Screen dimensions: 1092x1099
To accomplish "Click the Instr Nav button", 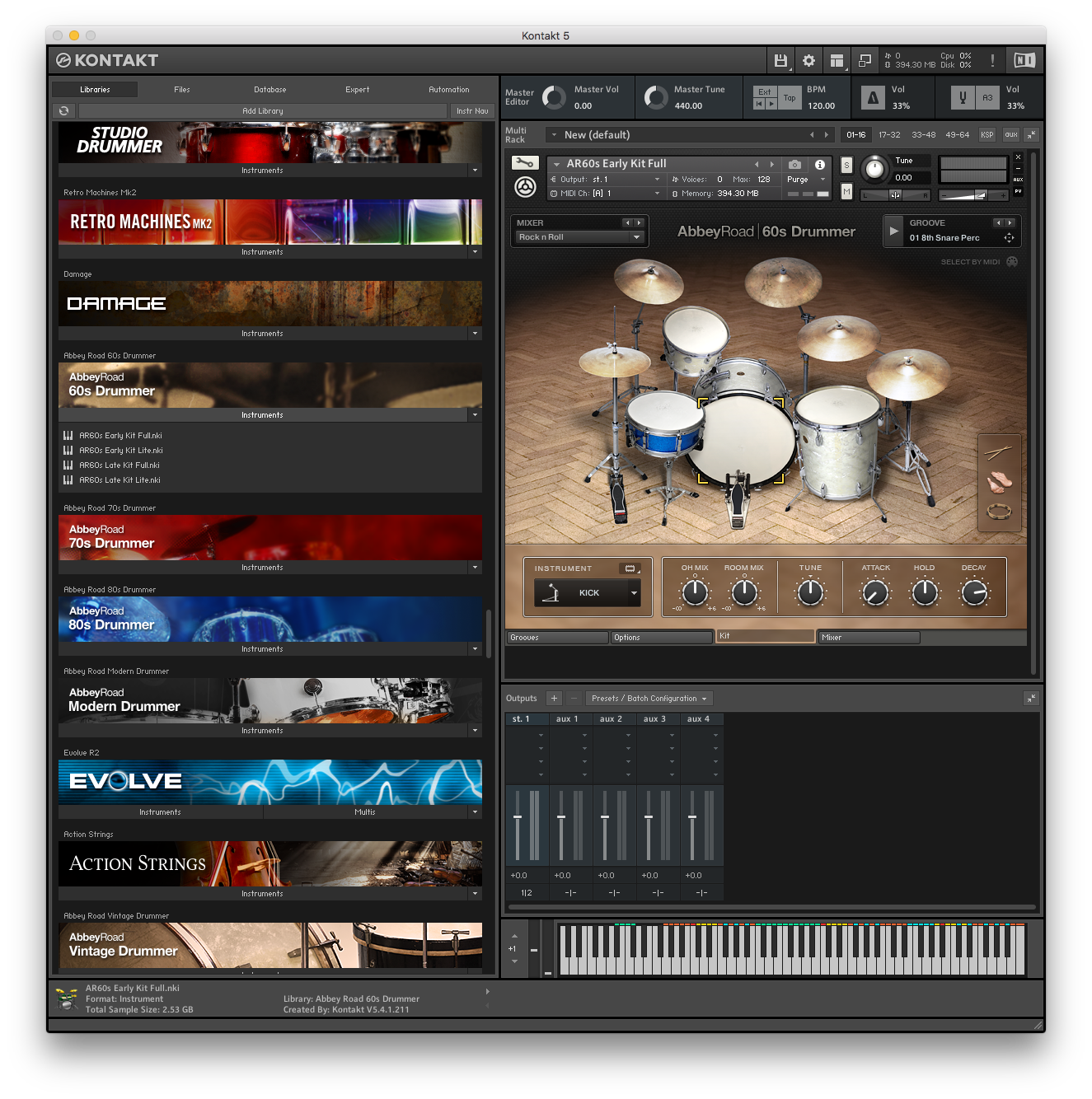I will click(472, 111).
